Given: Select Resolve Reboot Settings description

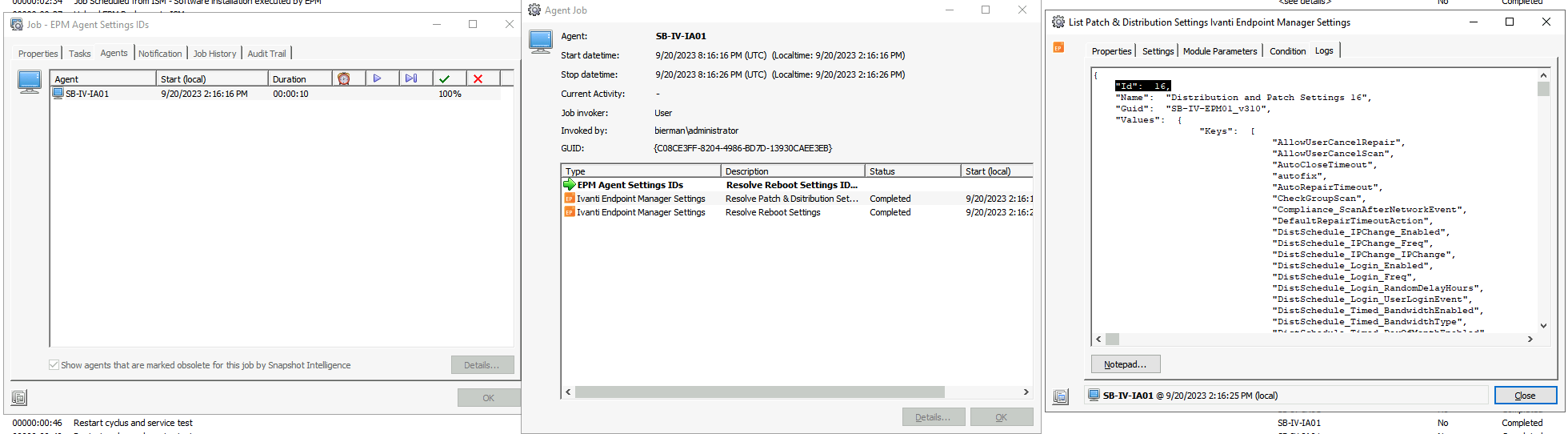Looking at the screenshot, I should 773,212.
